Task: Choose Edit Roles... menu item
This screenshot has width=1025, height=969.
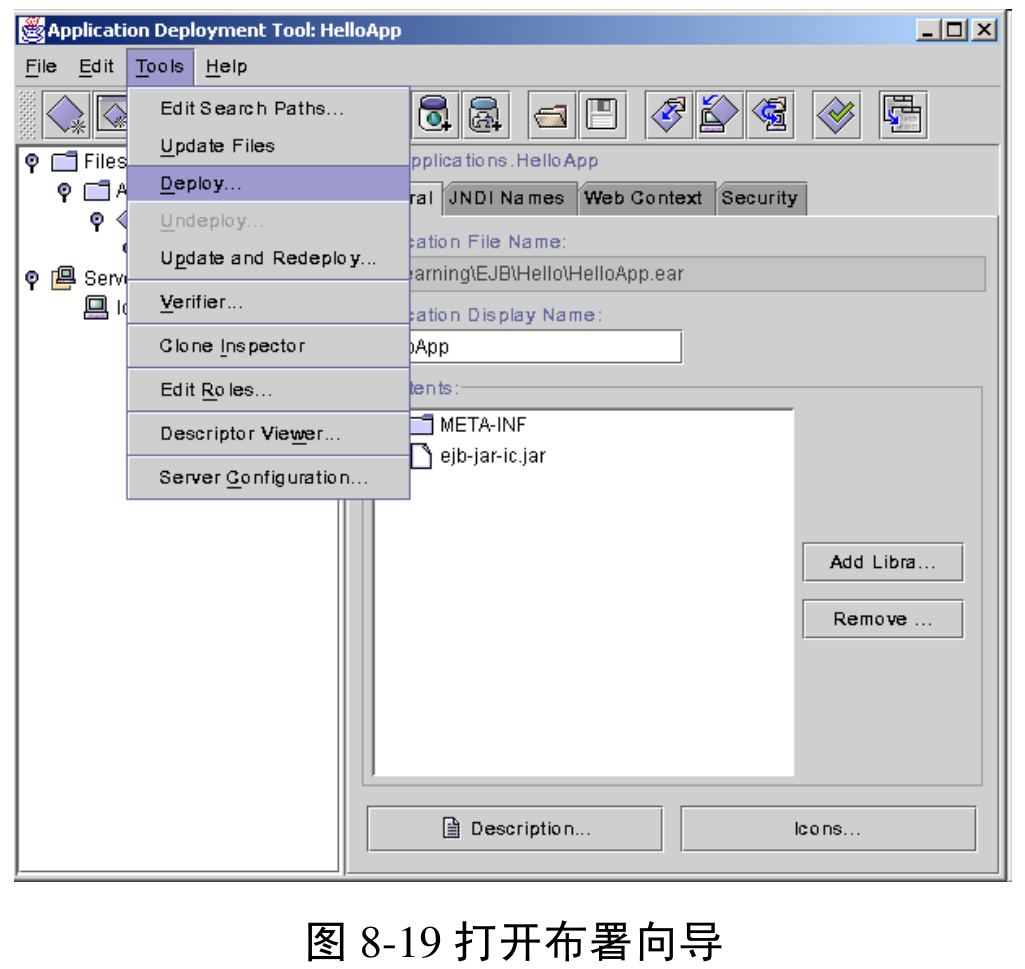Action: coord(268,390)
